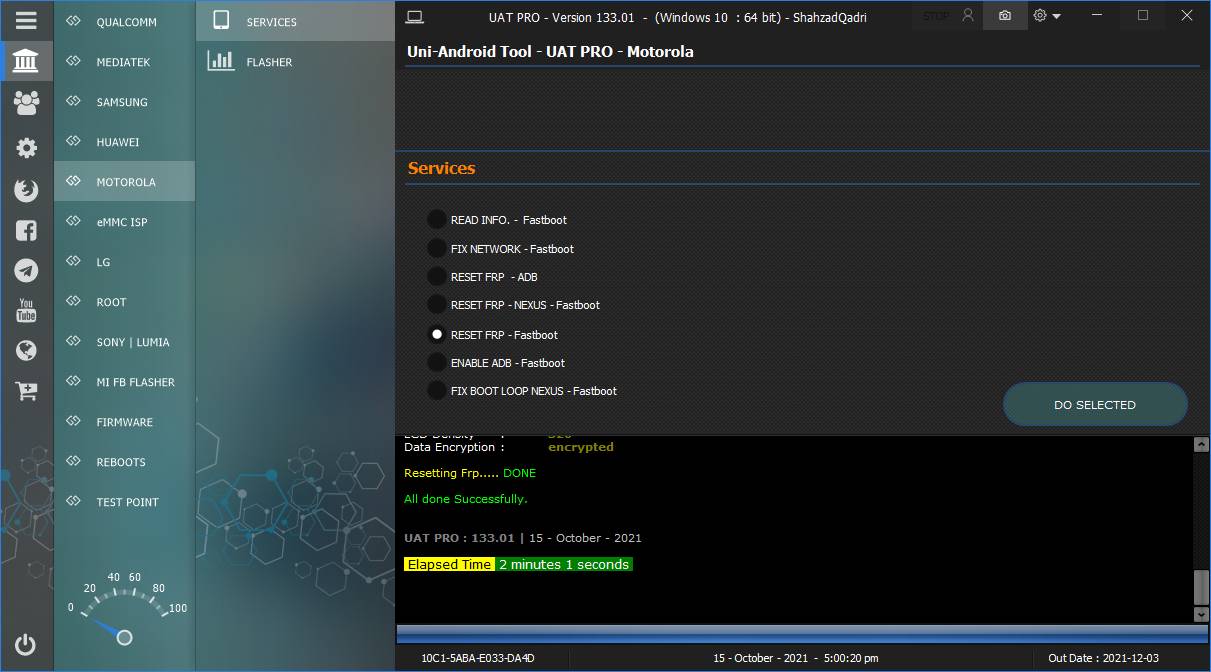This screenshot has height=672, width=1211.
Task: Click the hardware ID 10C1-5ABA-E033-DA4D
Action: [478, 658]
